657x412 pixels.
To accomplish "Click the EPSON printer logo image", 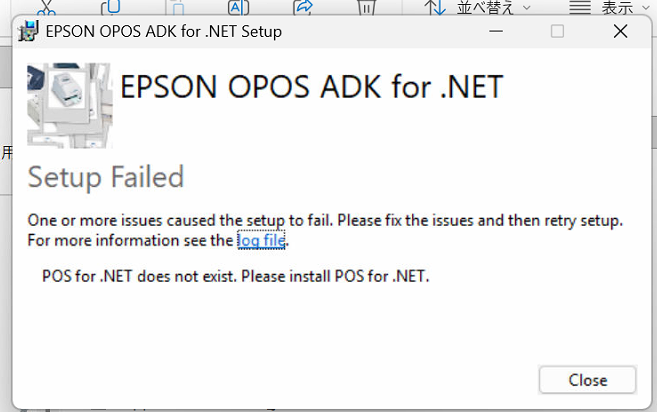I will pyautogui.click(x=69, y=104).
